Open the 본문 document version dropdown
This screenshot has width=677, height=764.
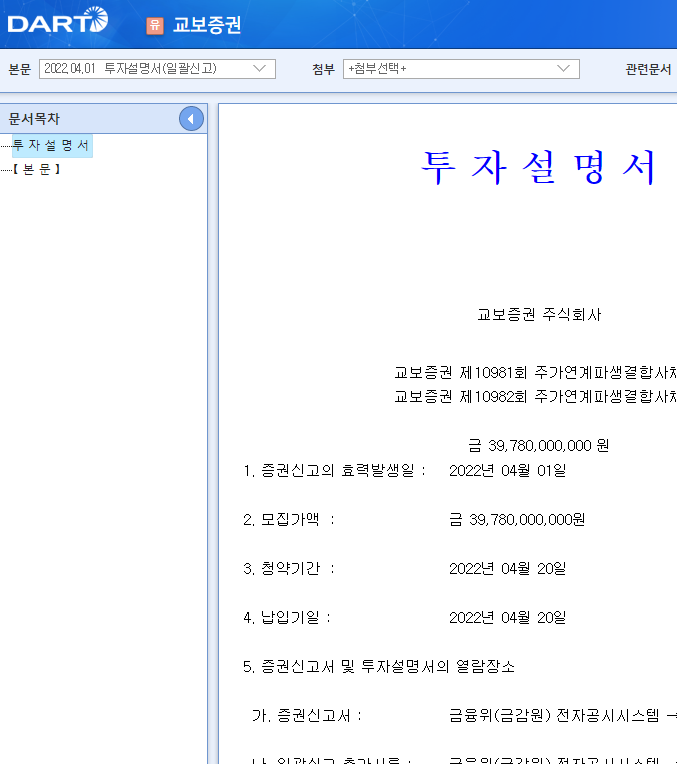[x=157, y=69]
